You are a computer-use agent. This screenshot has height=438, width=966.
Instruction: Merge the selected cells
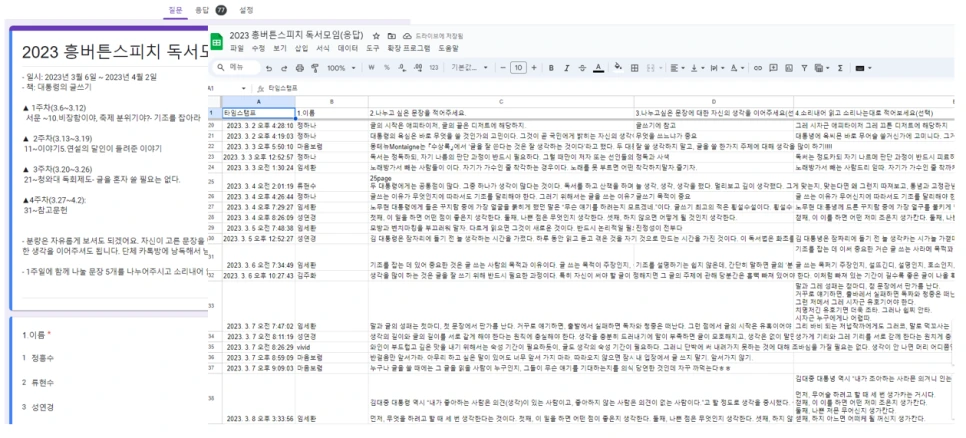651,68
